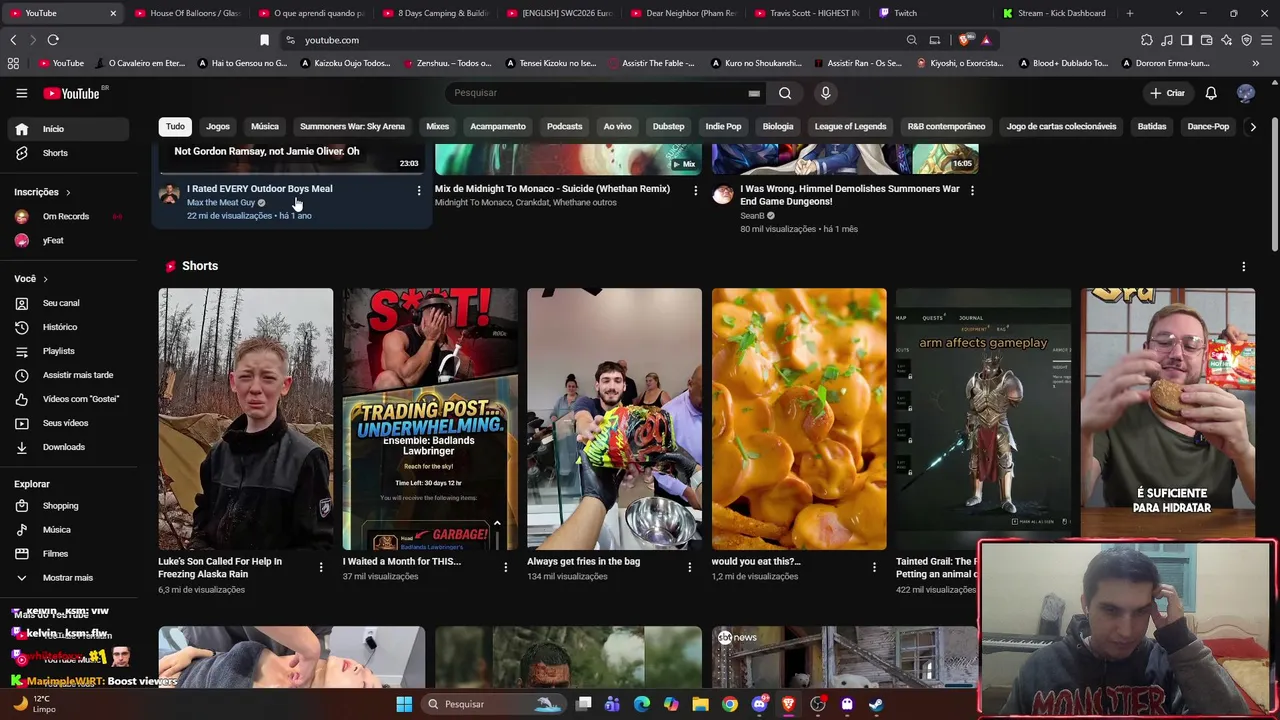Select the Música category chip

point(265,127)
